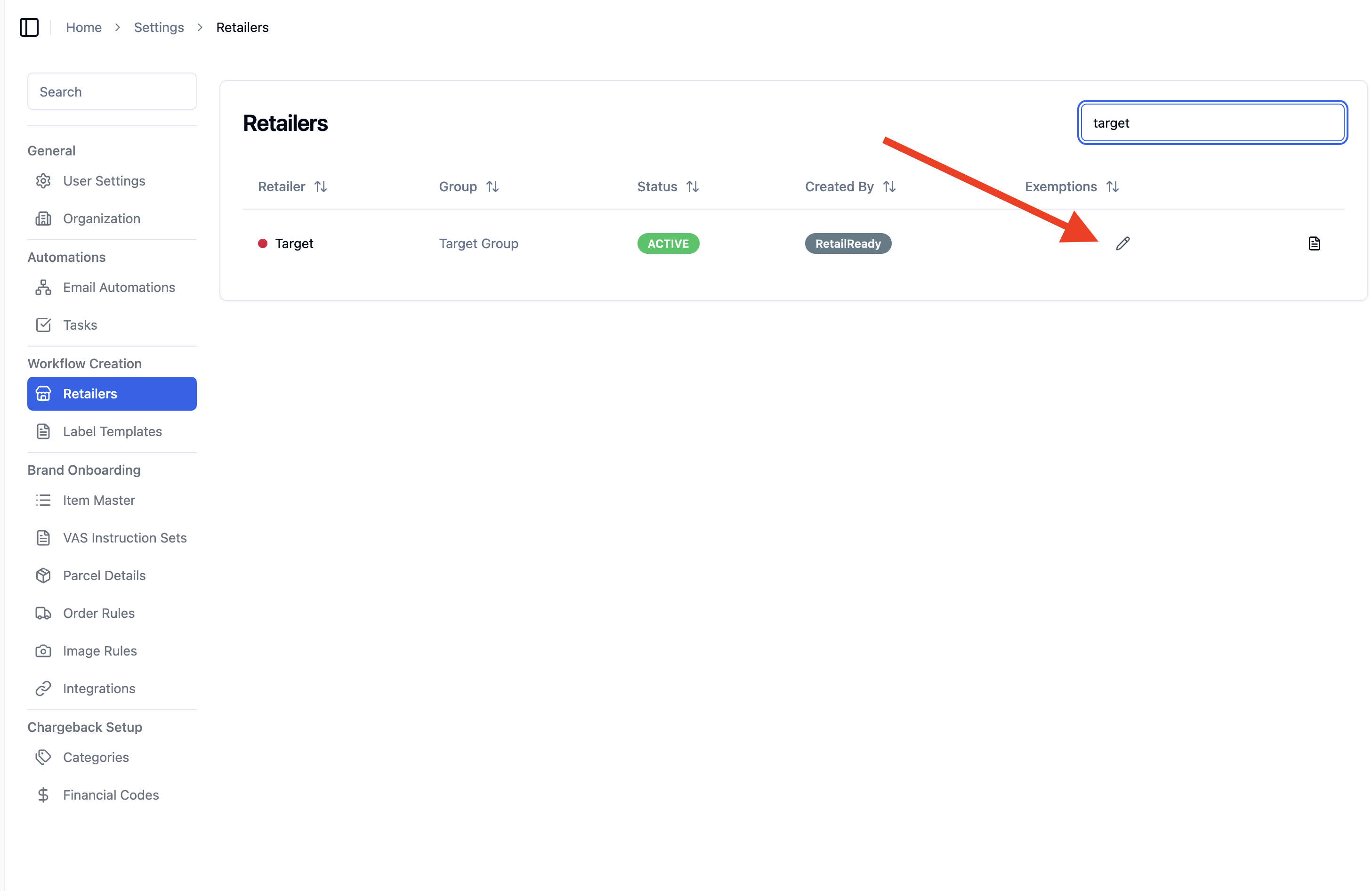Open the Order Rules page
Viewport: 1372px width, 891px height.
click(x=112, y=613)
